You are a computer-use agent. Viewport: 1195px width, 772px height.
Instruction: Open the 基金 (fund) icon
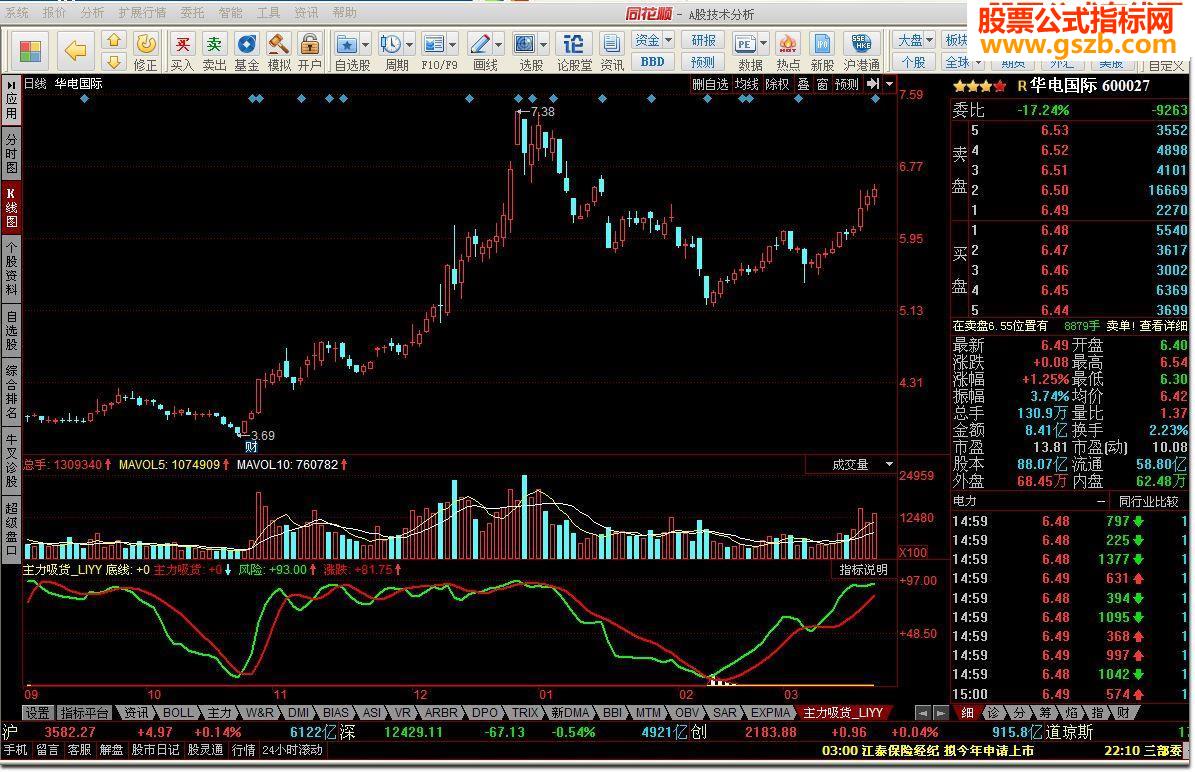pos(246,51)
